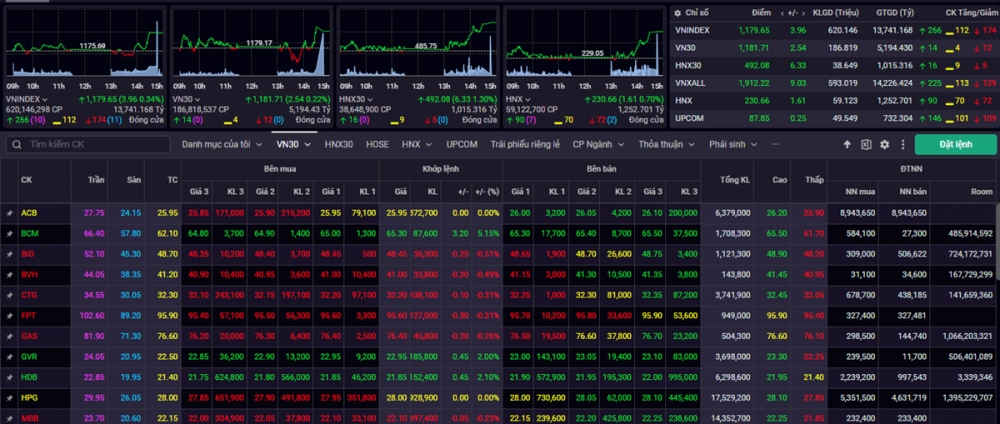
Task: Click VNXALL row in index table
Action: tap(833, 83)
